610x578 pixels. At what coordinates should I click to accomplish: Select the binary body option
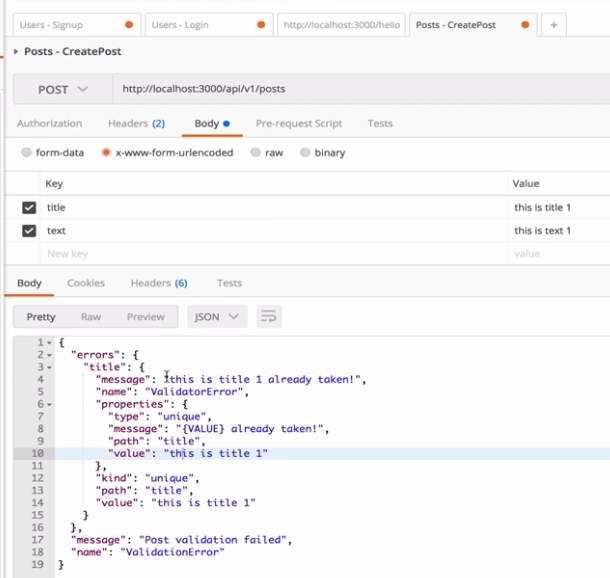306,153
